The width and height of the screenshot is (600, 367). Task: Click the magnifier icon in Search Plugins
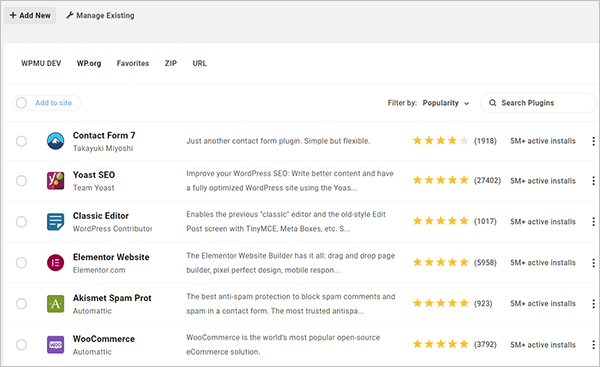click(x=492, y=103)
